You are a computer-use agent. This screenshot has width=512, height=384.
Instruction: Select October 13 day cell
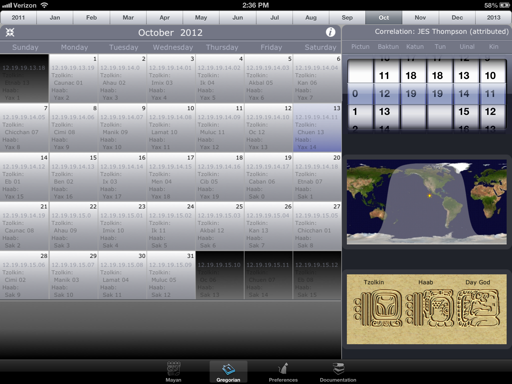point(317,127)
